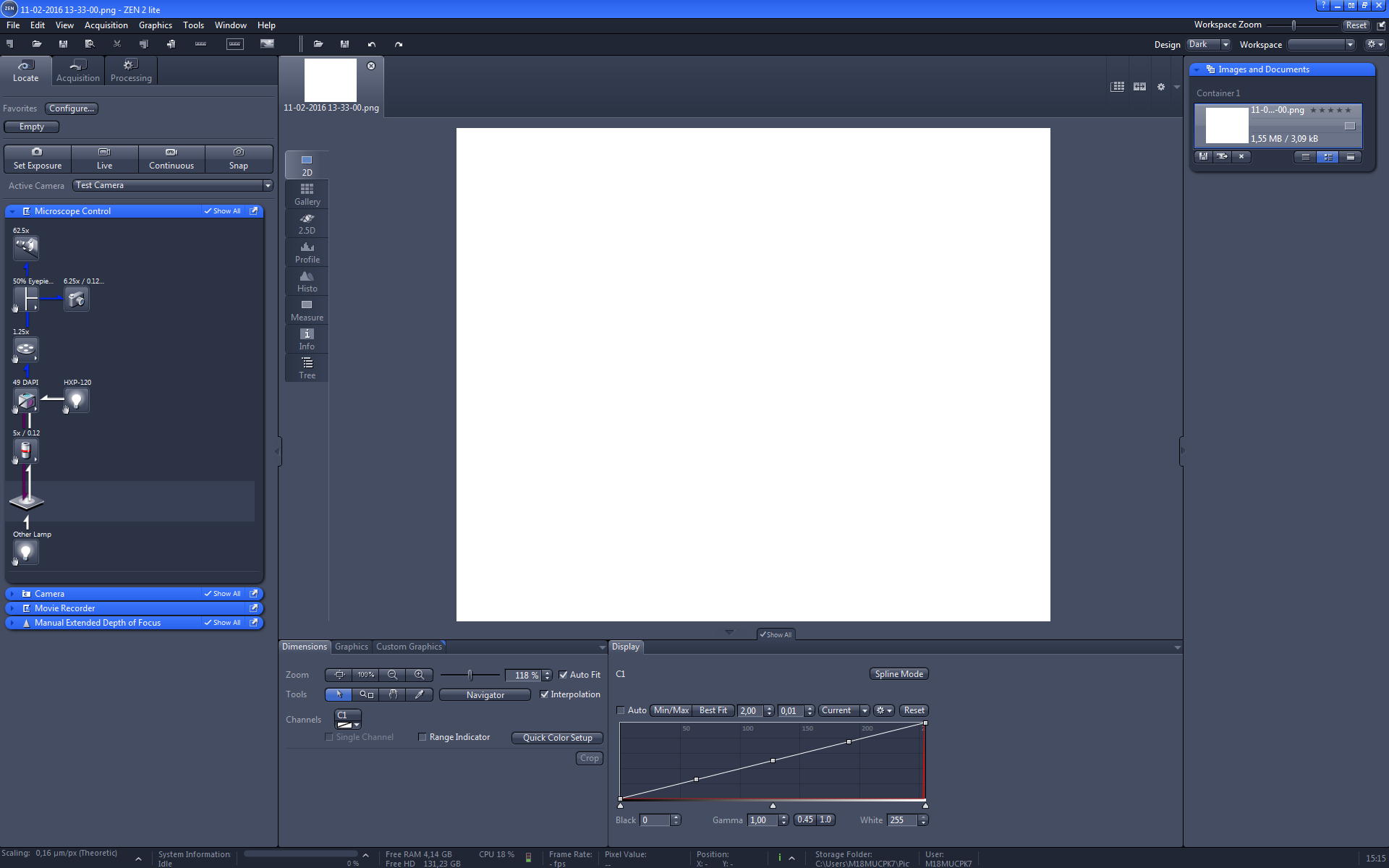
Task: Apply Best Fit display settings
Action: [x=712, y=710]
